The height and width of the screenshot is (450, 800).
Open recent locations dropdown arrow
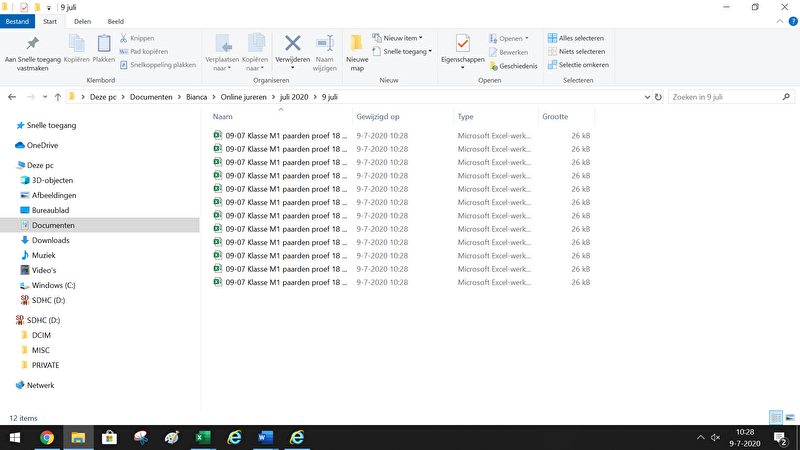(x=45, y=97)
